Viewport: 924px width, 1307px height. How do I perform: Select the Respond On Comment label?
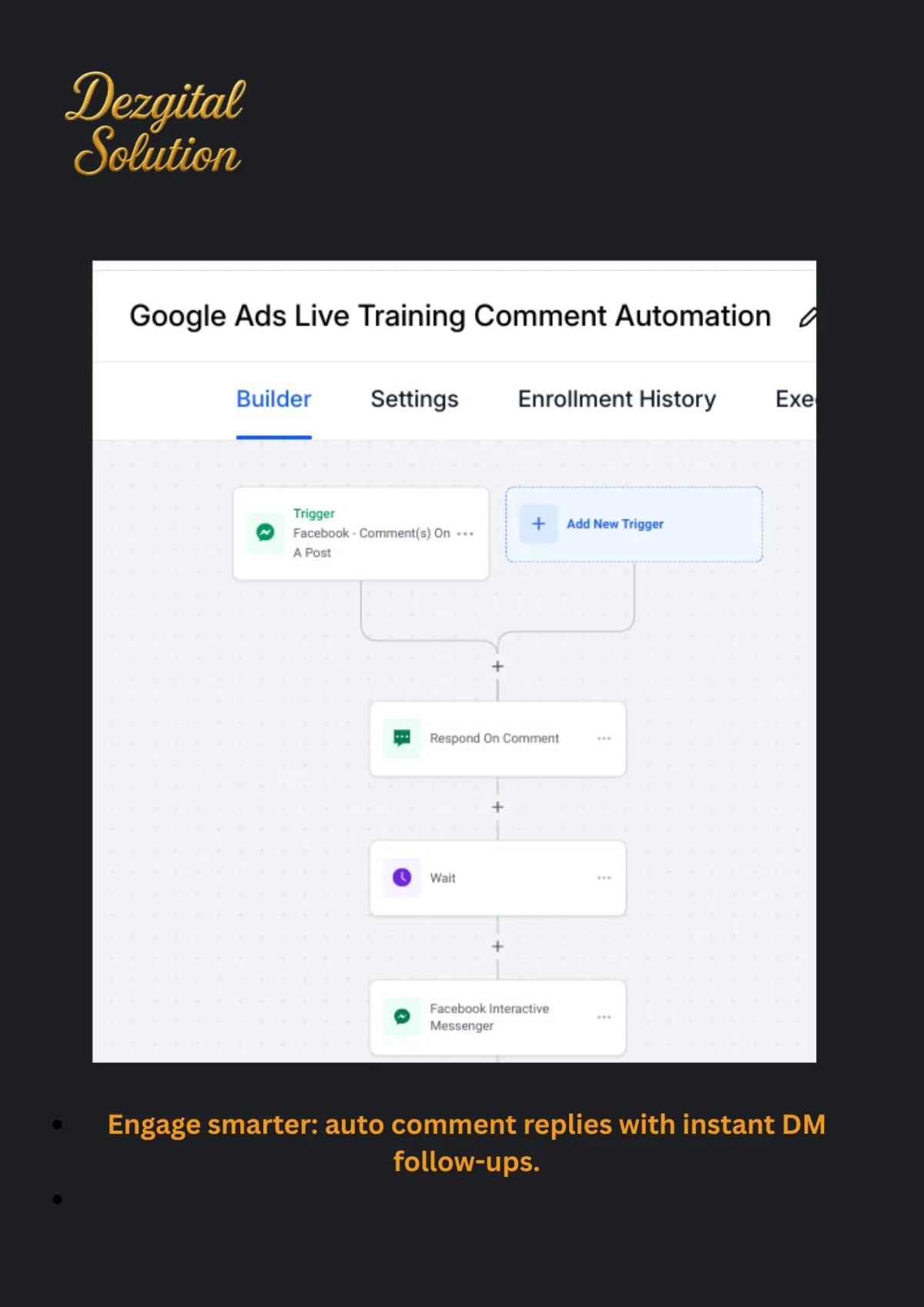pyautogui.click(x=494, y=738)
